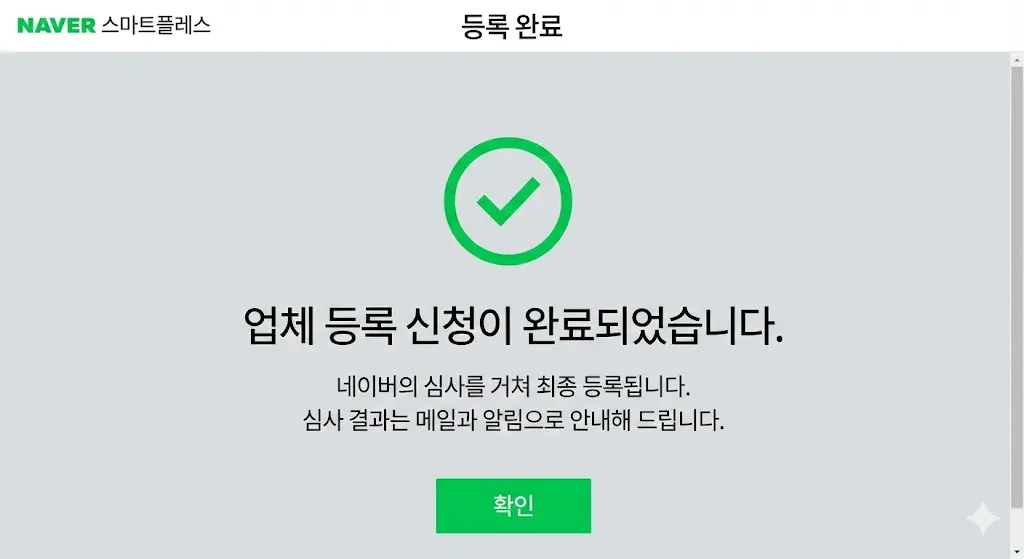This screenshot has width=1024, height=559.
Task: Click the green checkmark circle icon
Action: (x=508, y=201)
